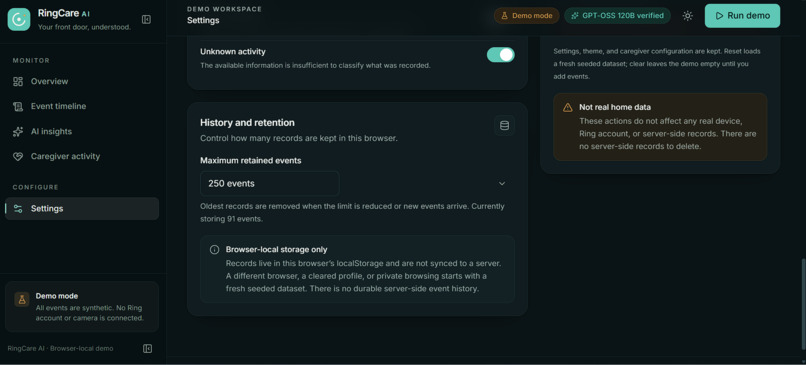Viewport: 806px width, 365px height.
Task: Click the "CONFIGURE" section label
Action: 35,187
